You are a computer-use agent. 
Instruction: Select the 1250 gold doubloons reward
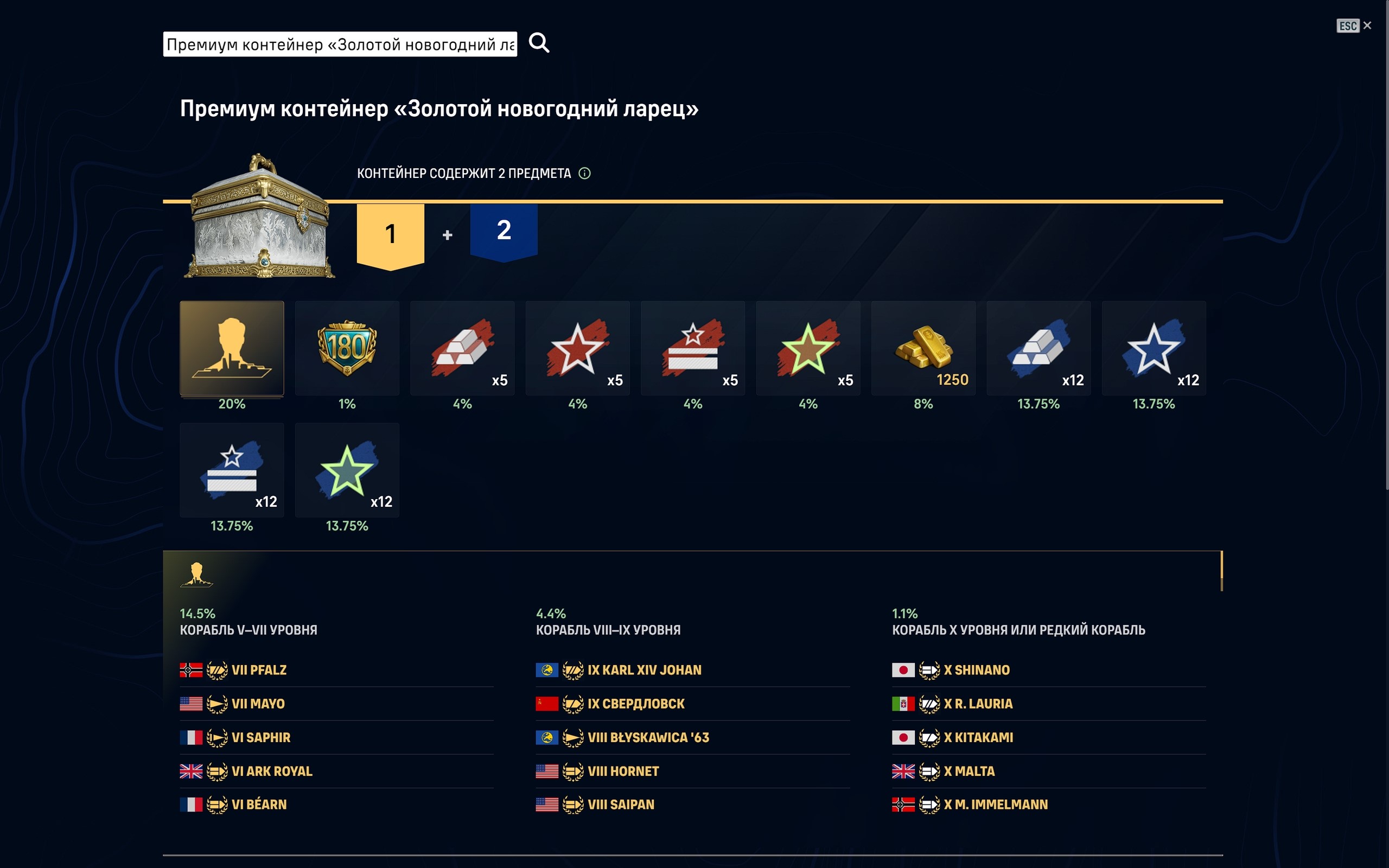[923, 348]
